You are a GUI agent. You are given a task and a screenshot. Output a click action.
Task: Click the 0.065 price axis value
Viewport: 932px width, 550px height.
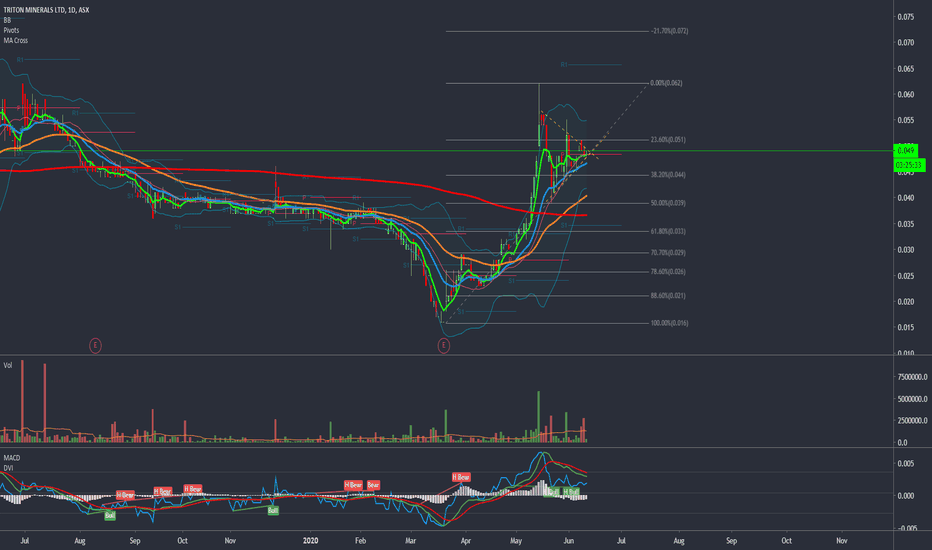point(906,69)
